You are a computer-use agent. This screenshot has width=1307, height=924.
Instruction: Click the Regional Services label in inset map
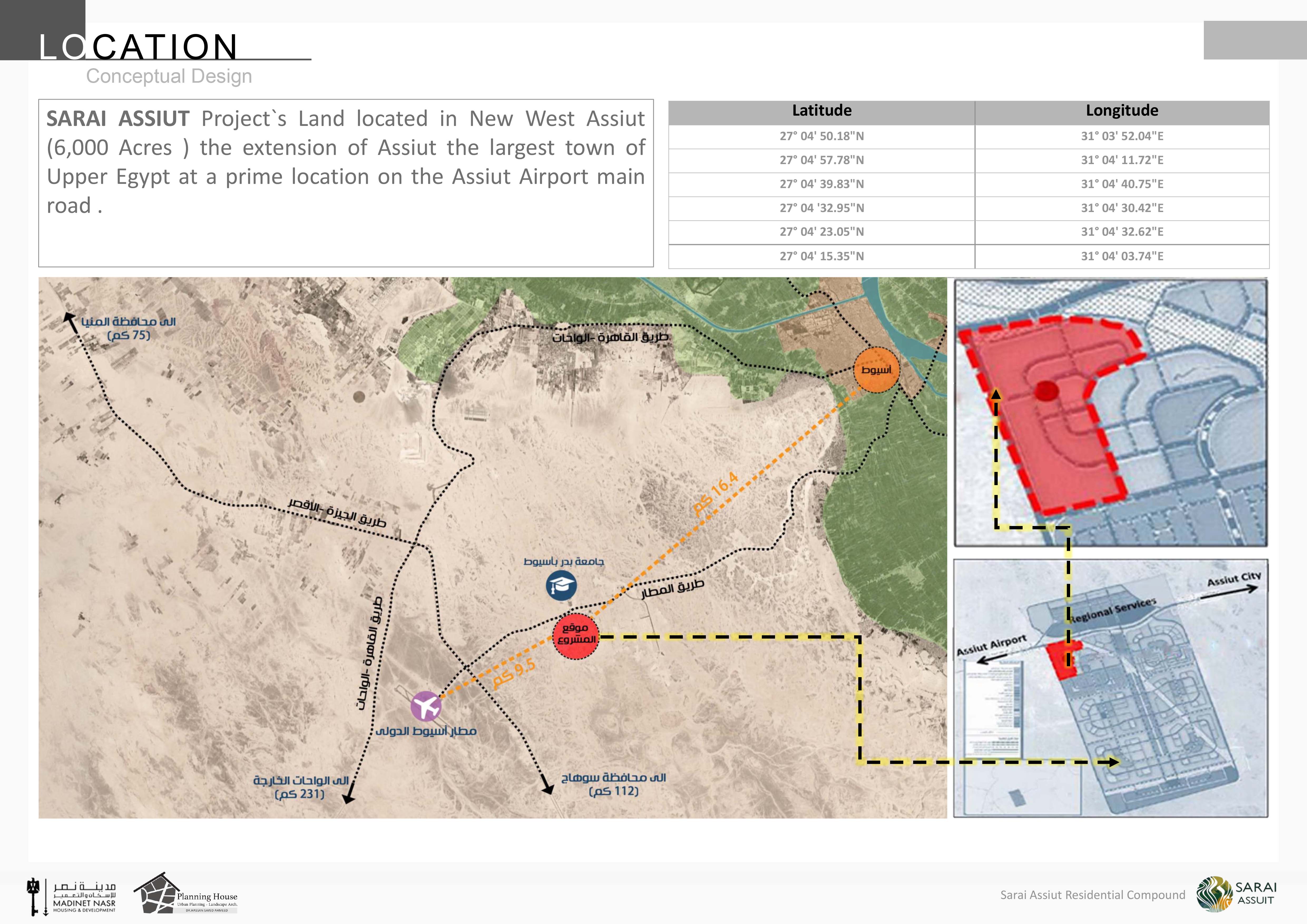click(x=1113, y=611)
